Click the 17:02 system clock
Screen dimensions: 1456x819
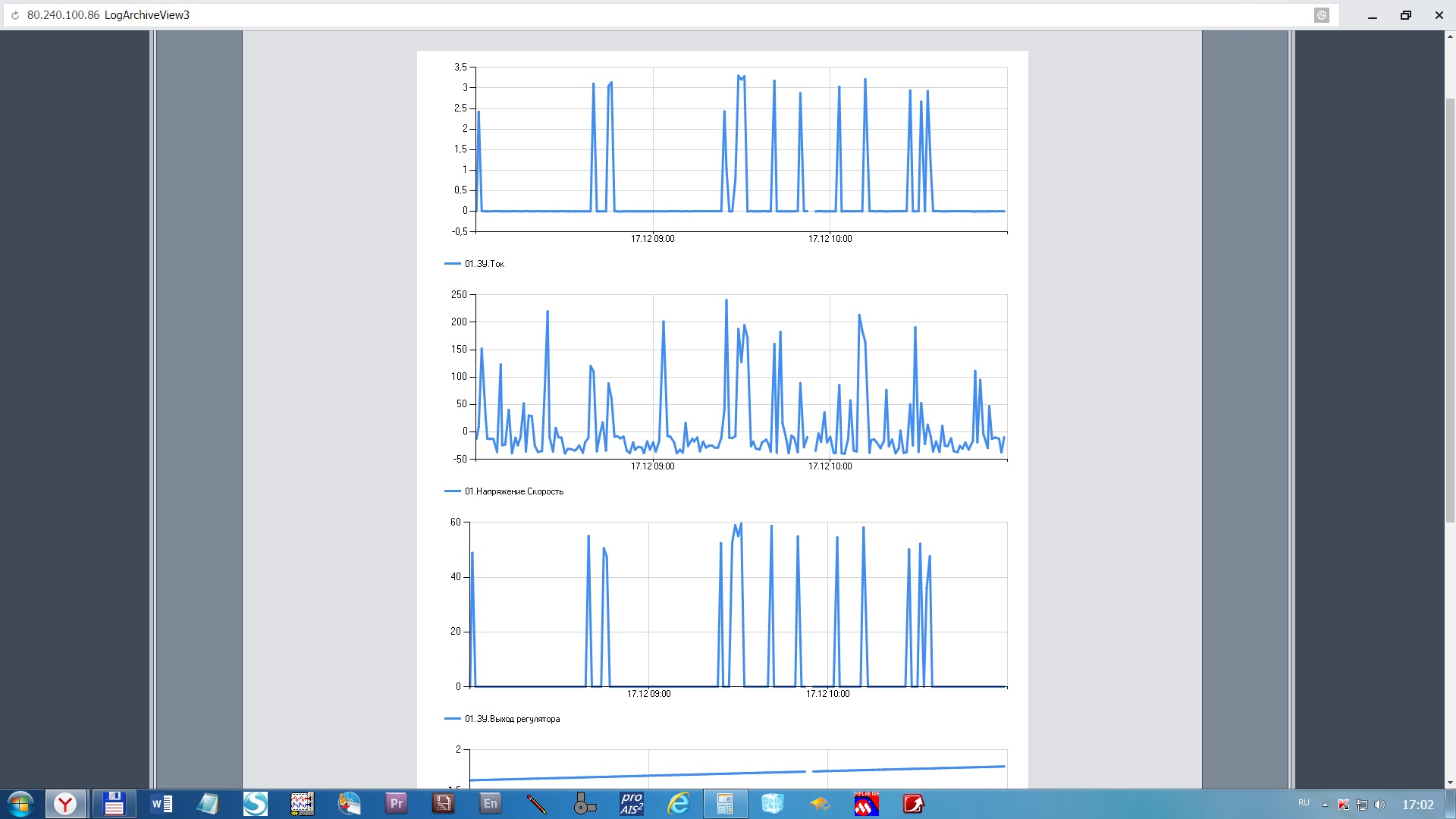(x=1417, y=805)
